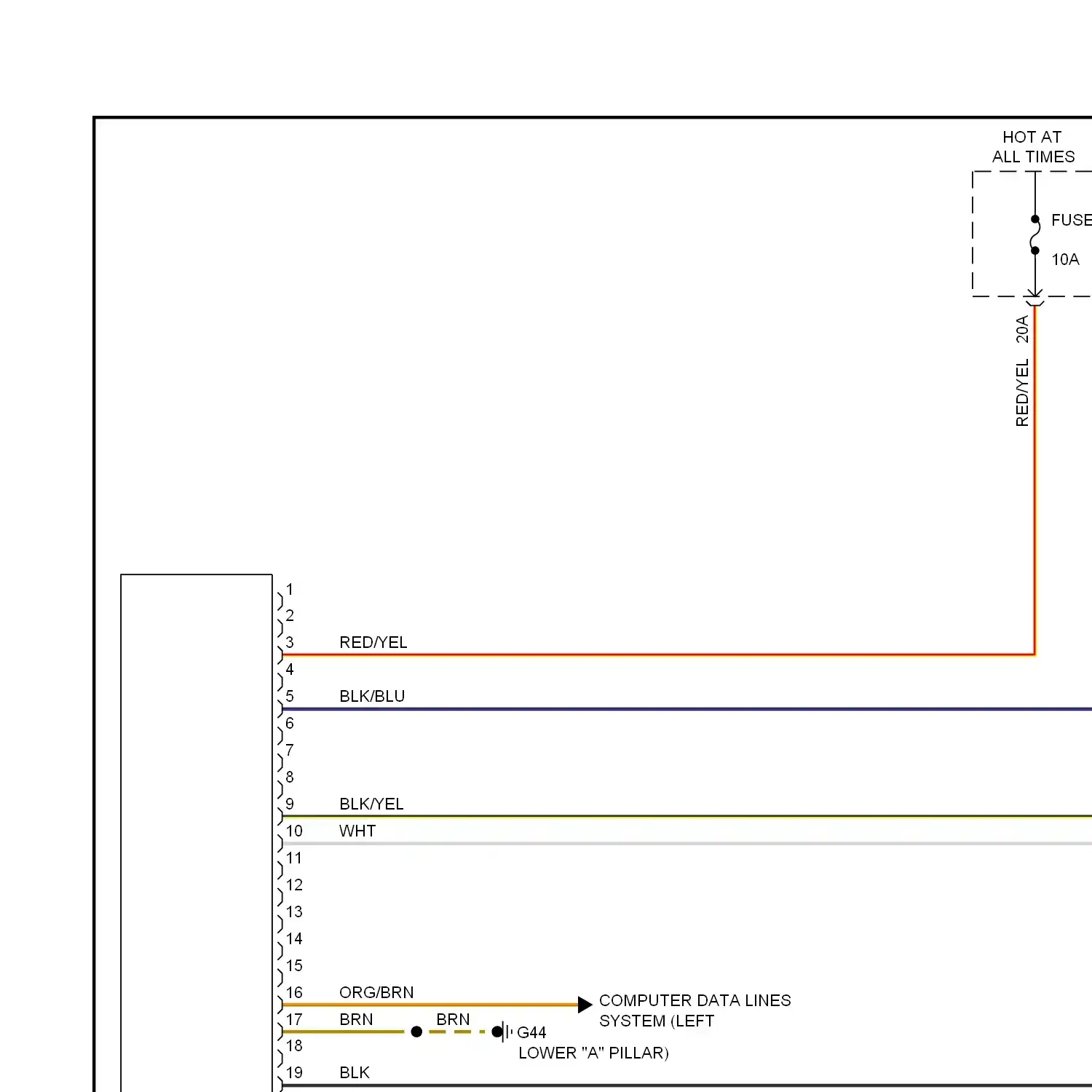The image size is (1092, 1092).
Task: Click the dark blue BLK/BLU wire line
Action: pyautogui.click(x=687, y=708)
